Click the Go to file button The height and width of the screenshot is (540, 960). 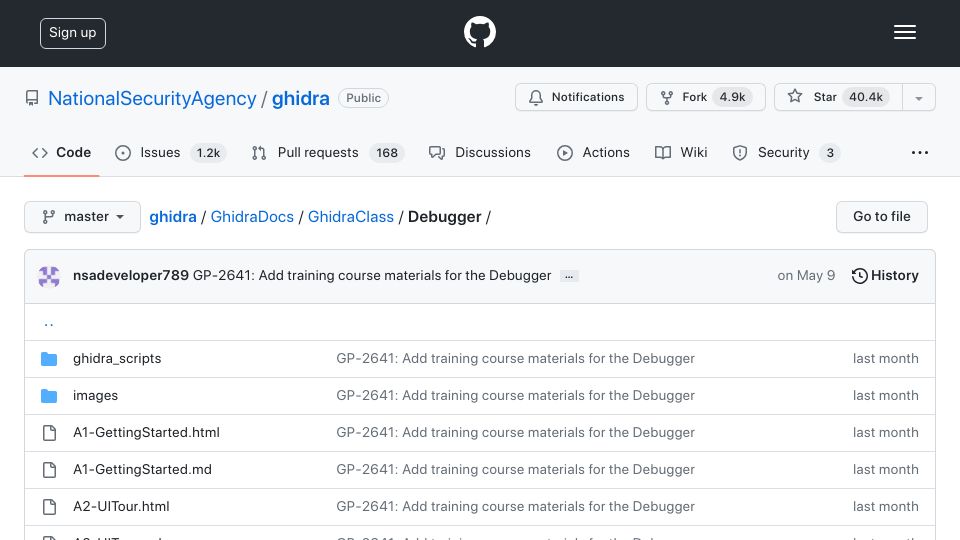[x=882, y=217]
